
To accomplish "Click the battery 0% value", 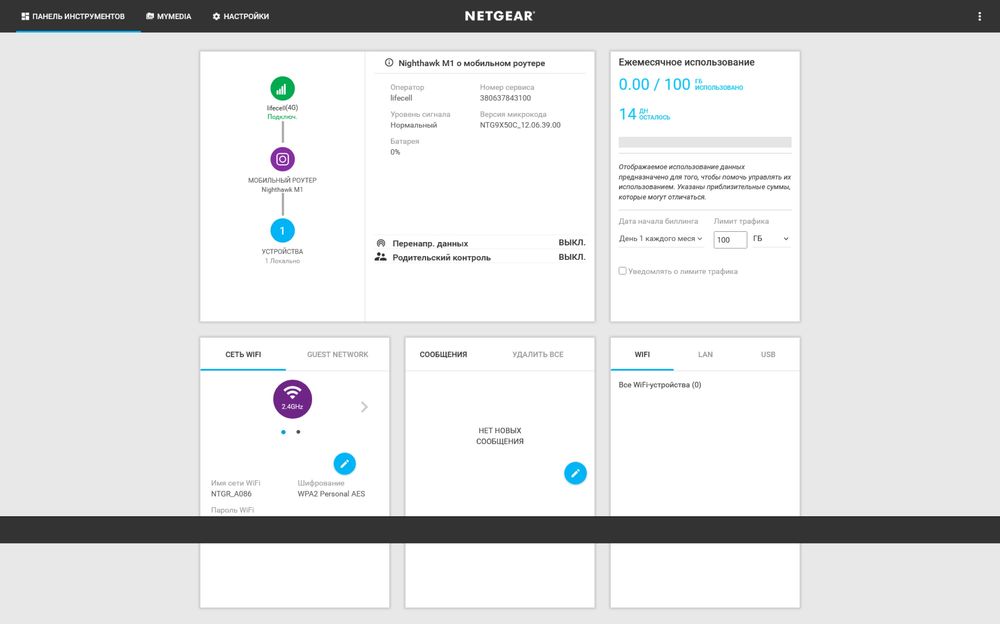I will (x=395, y=152).
